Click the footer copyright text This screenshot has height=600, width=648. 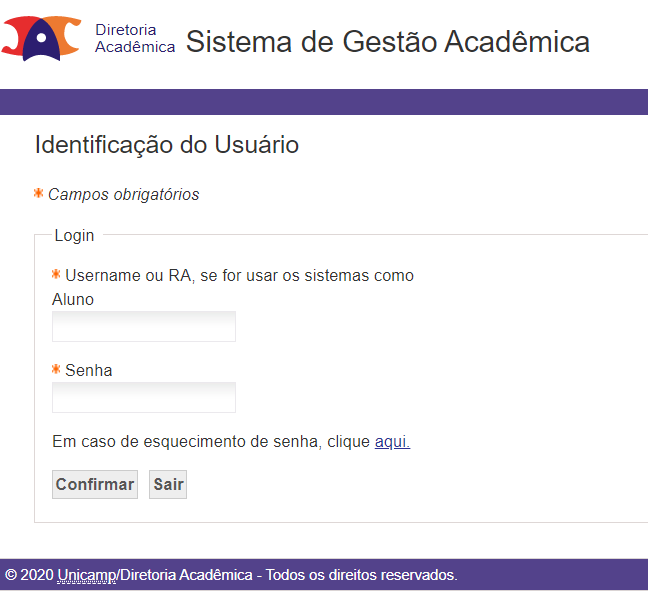point(231,575)
